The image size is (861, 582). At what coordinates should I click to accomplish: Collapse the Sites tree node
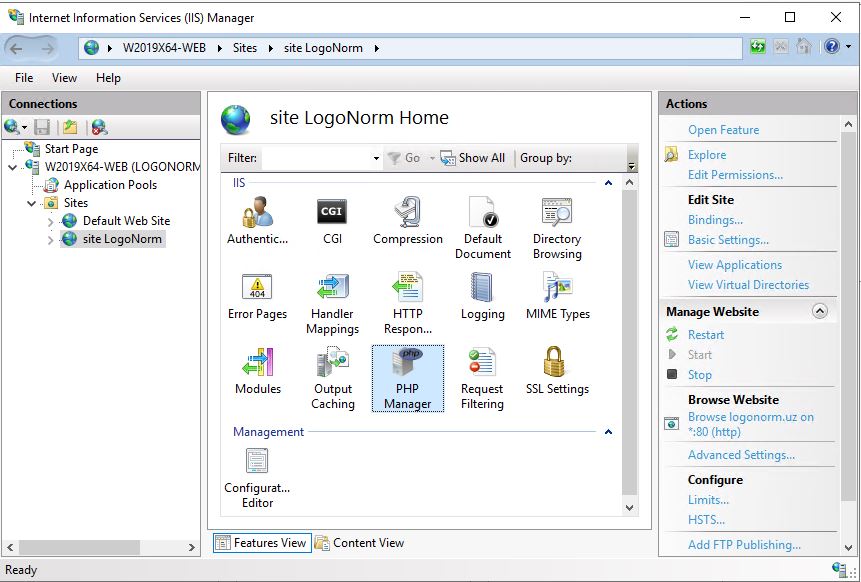coord(32,203)
